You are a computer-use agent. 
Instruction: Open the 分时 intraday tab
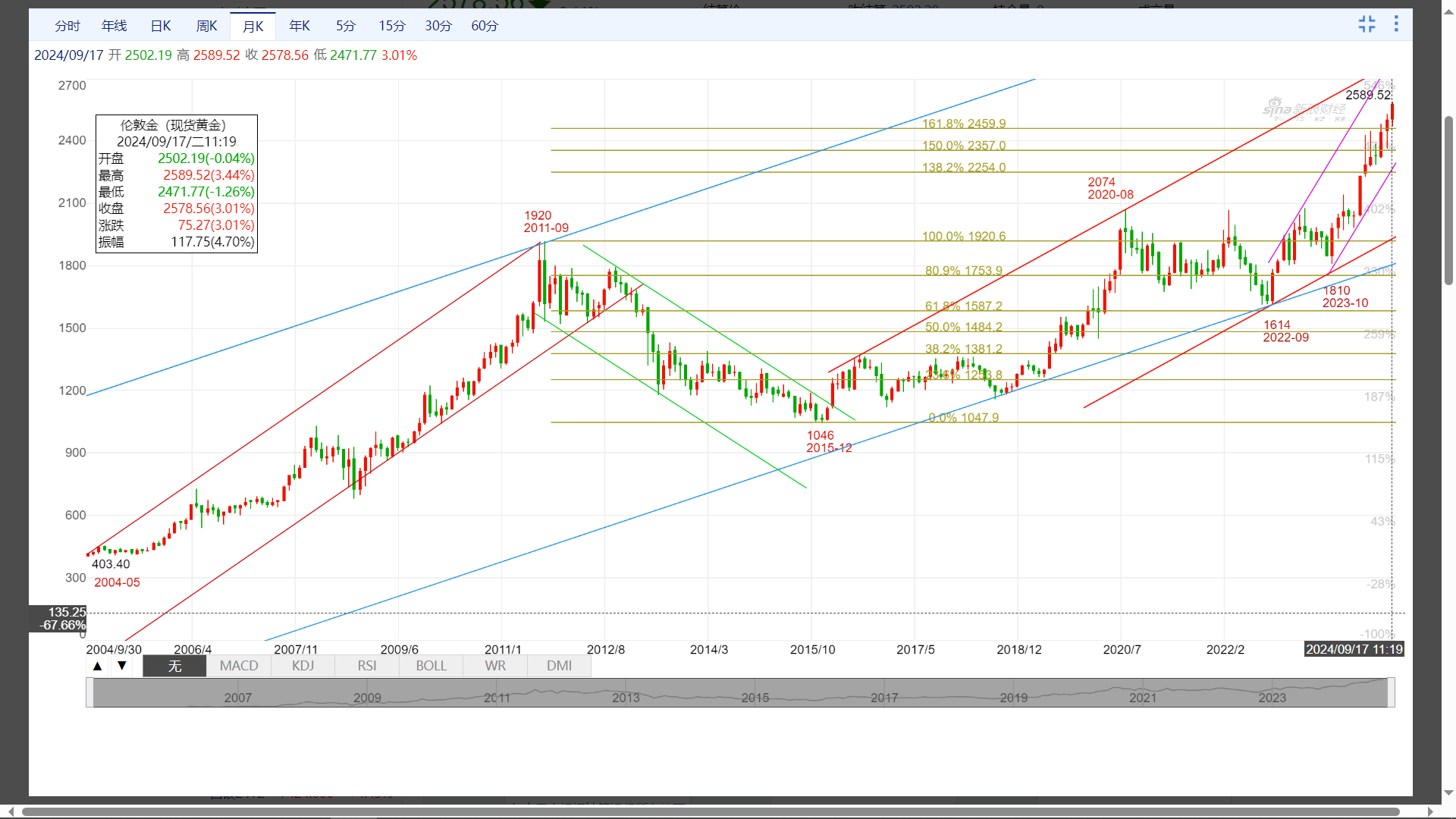coord(67,26)
